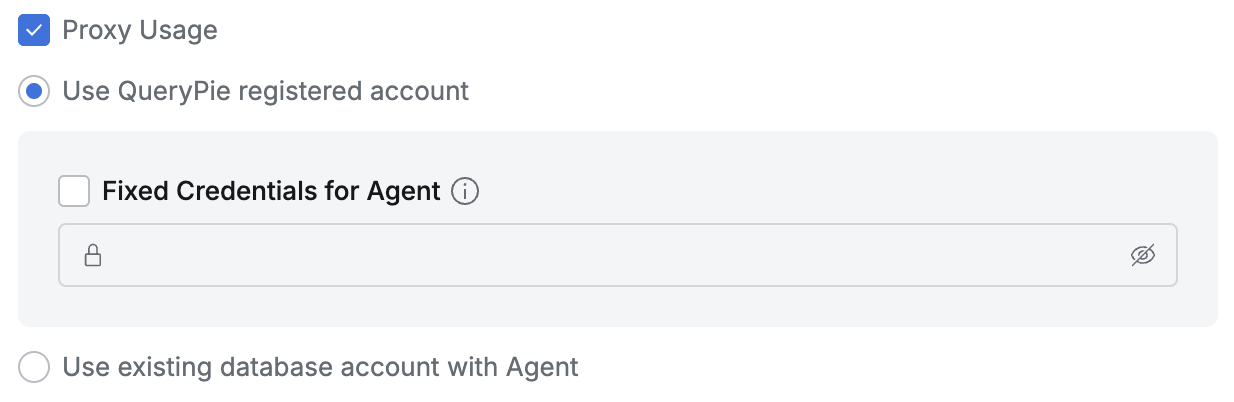
Task: Click the padlock icon in the credentials field
Action: [93, 256]
